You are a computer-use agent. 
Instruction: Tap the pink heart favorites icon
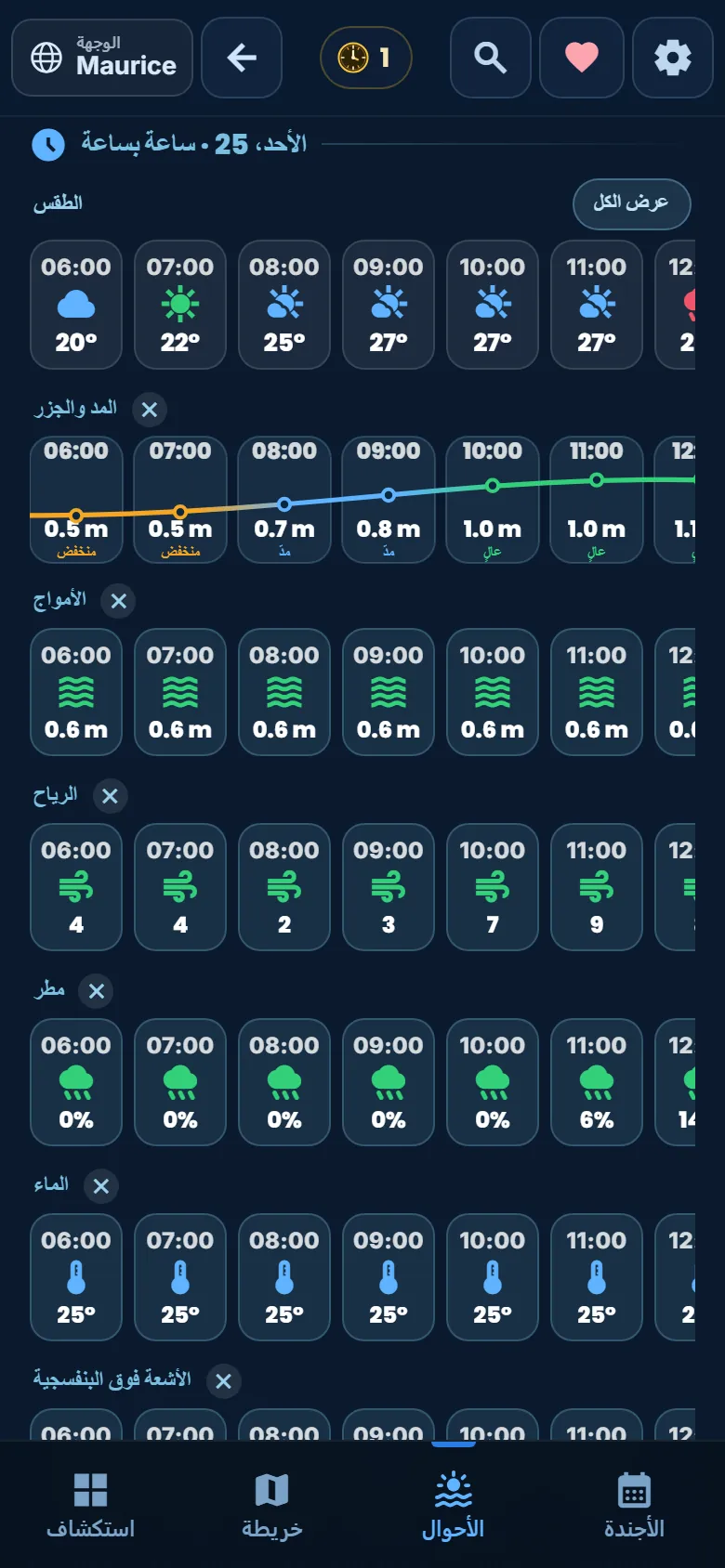coord(582,58)
